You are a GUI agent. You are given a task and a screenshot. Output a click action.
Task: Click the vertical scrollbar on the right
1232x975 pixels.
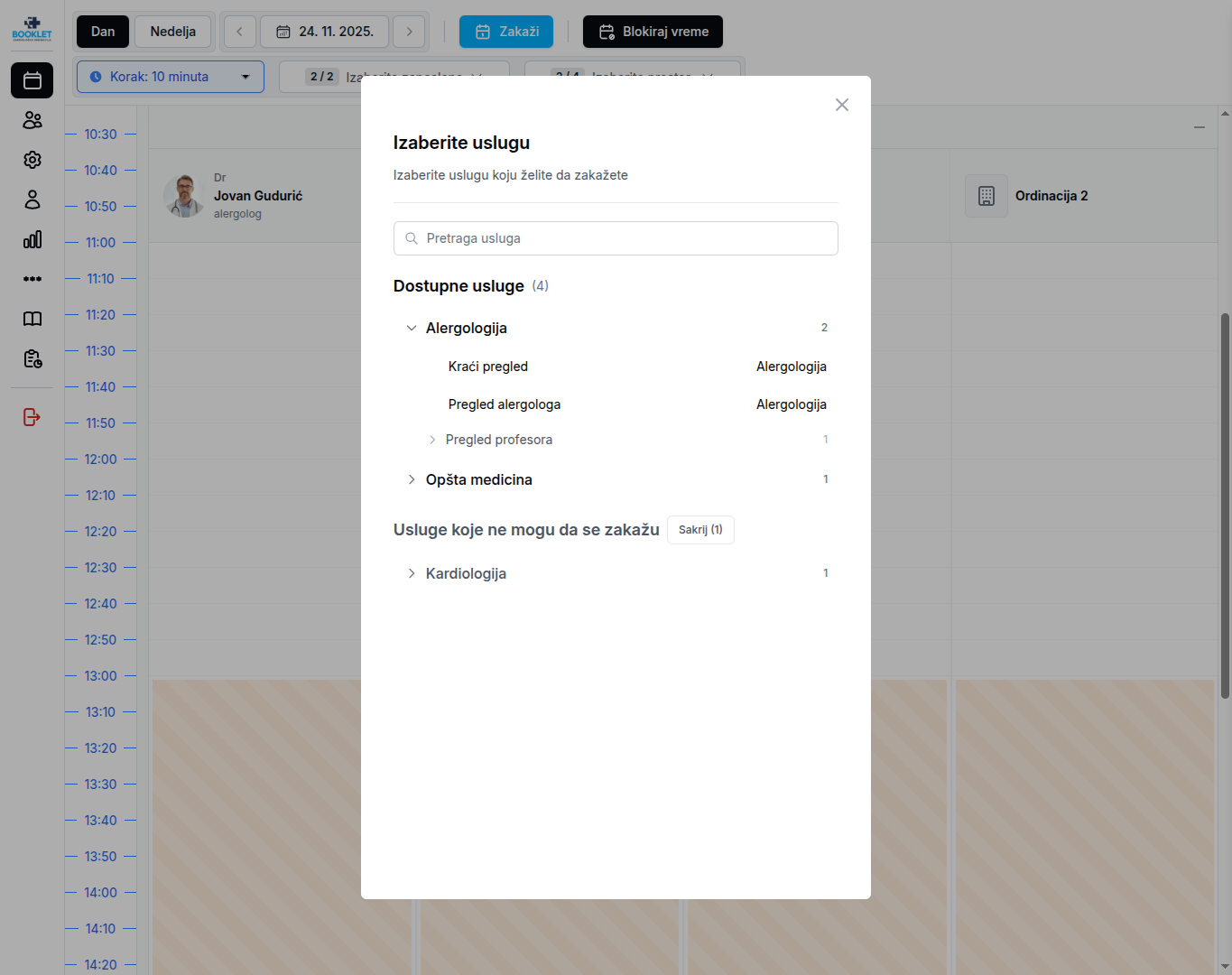point(1225,506)
